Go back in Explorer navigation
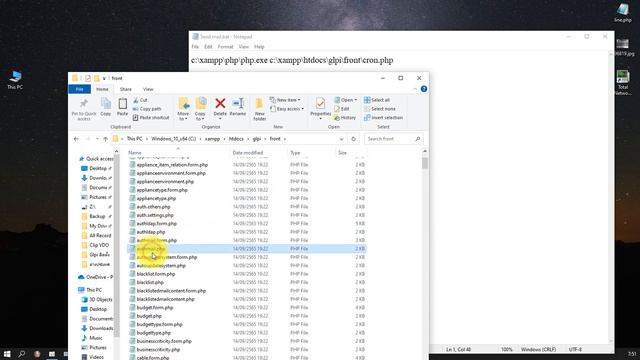 76,139
